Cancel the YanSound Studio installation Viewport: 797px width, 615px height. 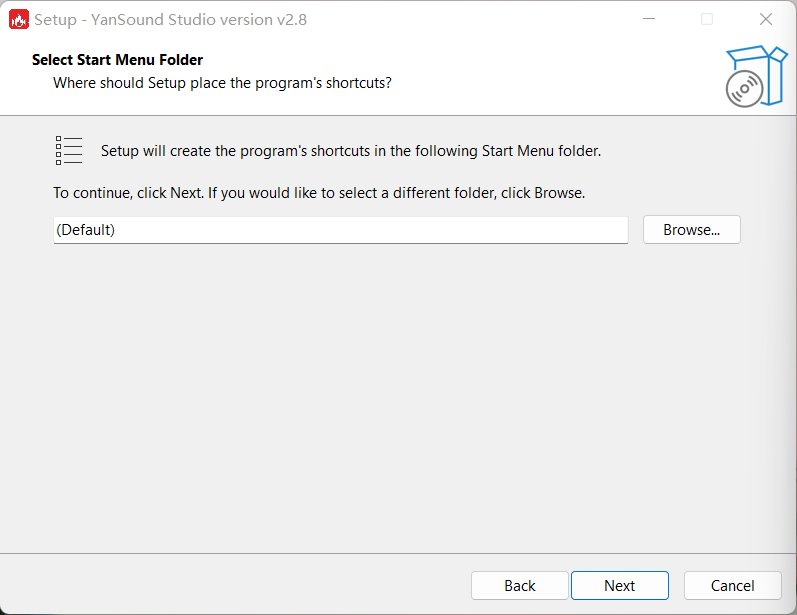(732, 586)
